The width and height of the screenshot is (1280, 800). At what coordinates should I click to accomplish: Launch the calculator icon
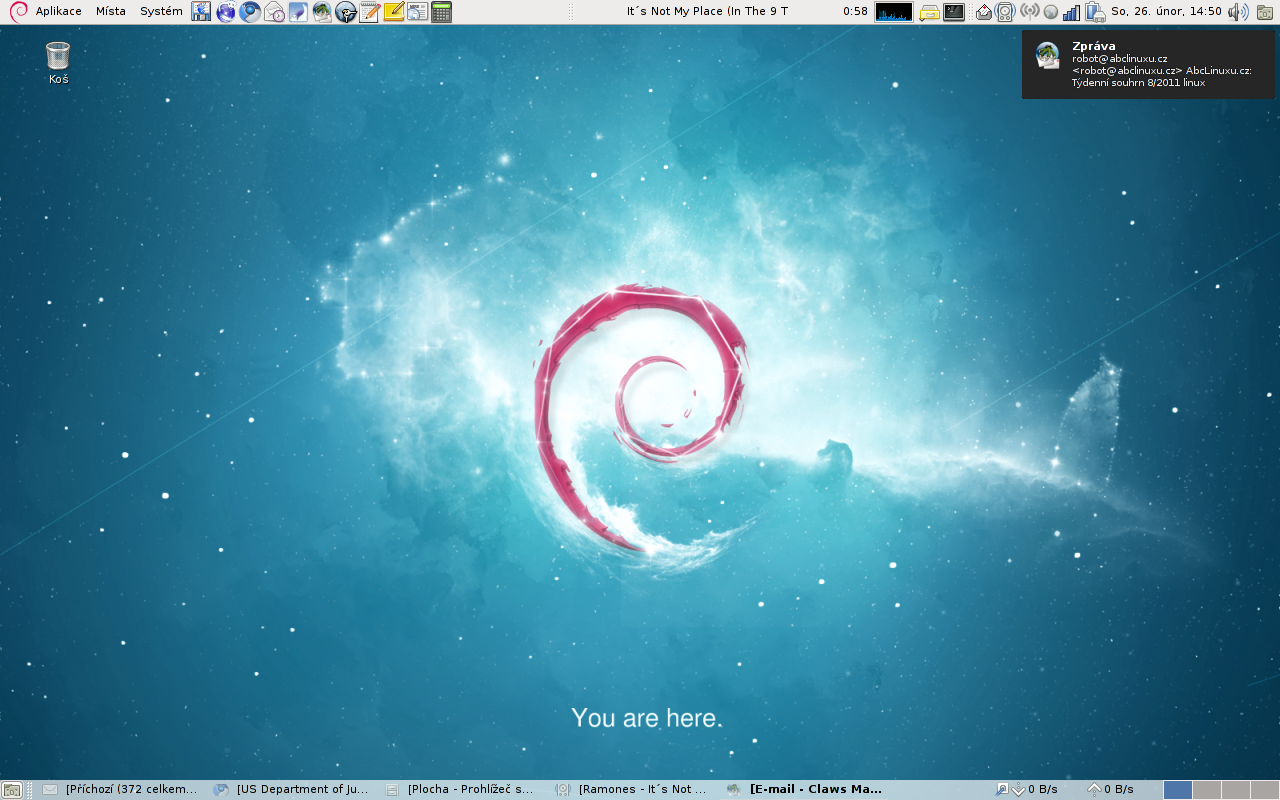[441, 12]
